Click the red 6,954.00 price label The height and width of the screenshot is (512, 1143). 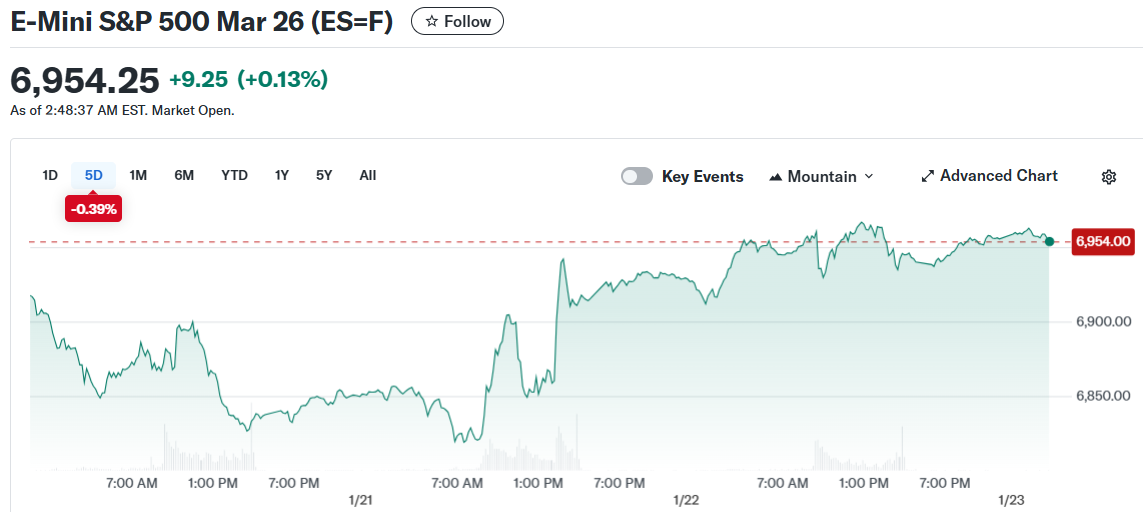[1103, 241]
